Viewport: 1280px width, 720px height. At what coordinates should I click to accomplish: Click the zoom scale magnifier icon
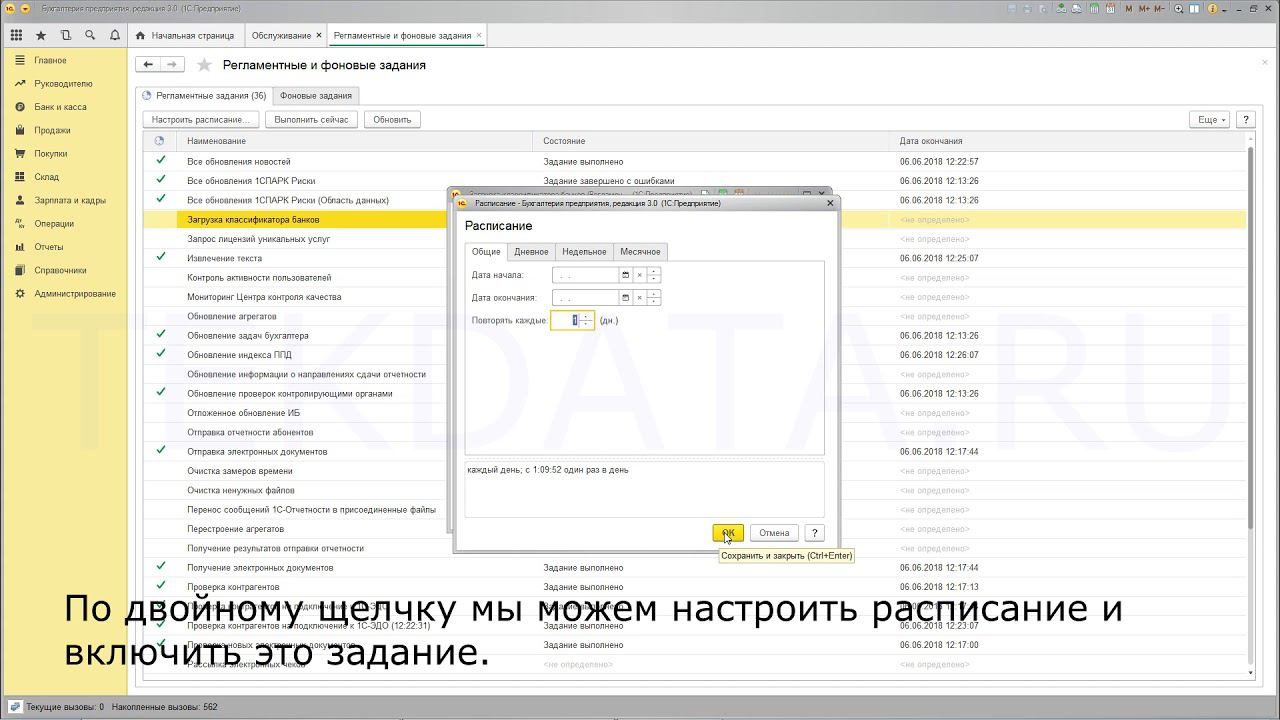(x=1179, y=8)
